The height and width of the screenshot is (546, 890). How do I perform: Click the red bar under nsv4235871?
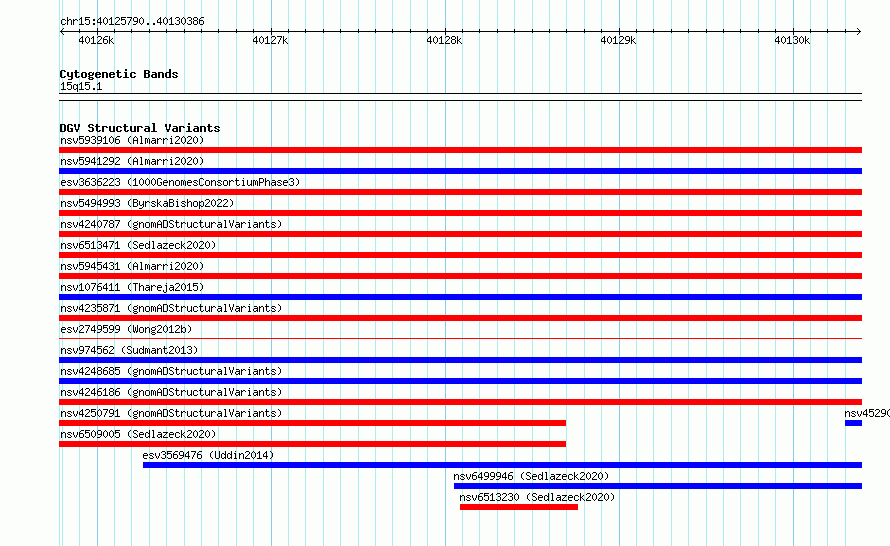coord(460,318)
